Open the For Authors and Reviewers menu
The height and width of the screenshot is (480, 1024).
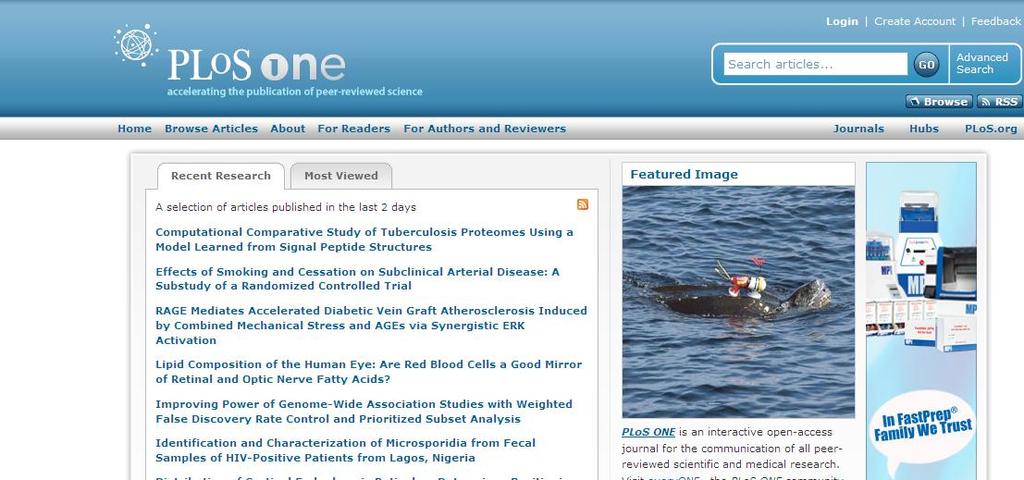pos(485,129)
